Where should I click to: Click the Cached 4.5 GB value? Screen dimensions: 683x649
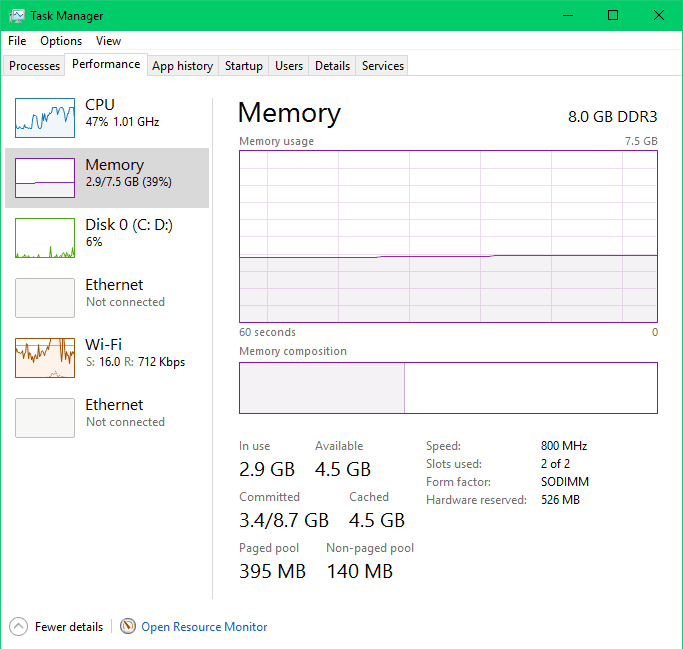(x=377, y=520)
